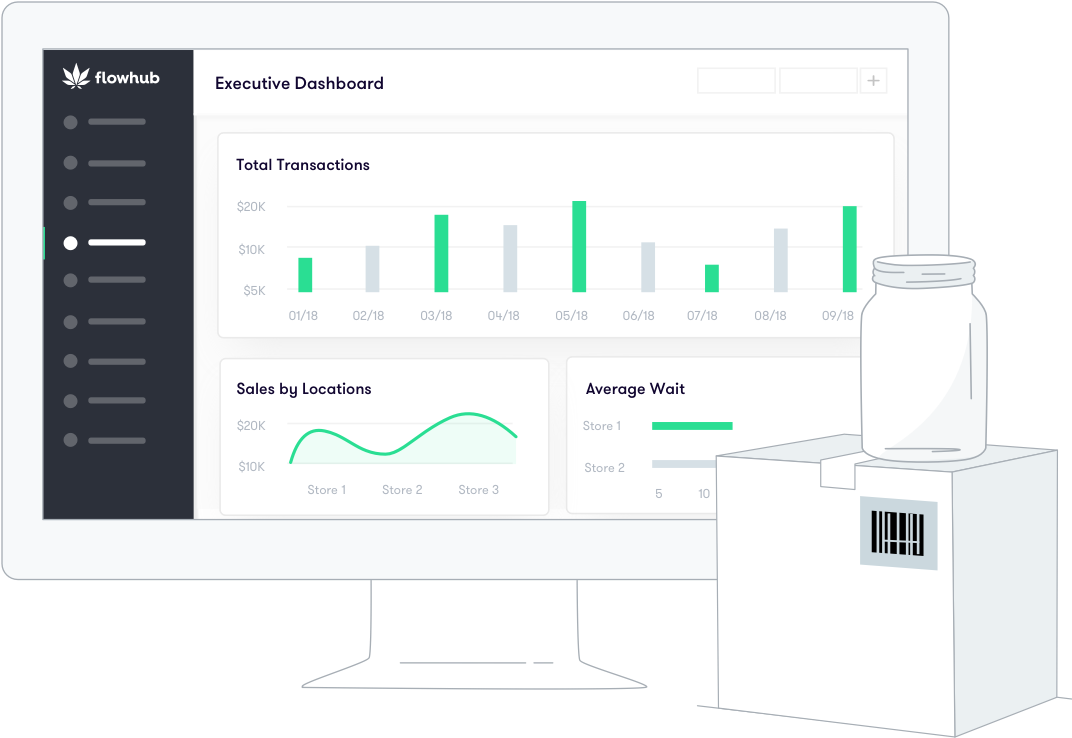The width and height of the screenshot is (1072, 738).
Task: Click the Total Transactions heading
Action: point(303,165)
